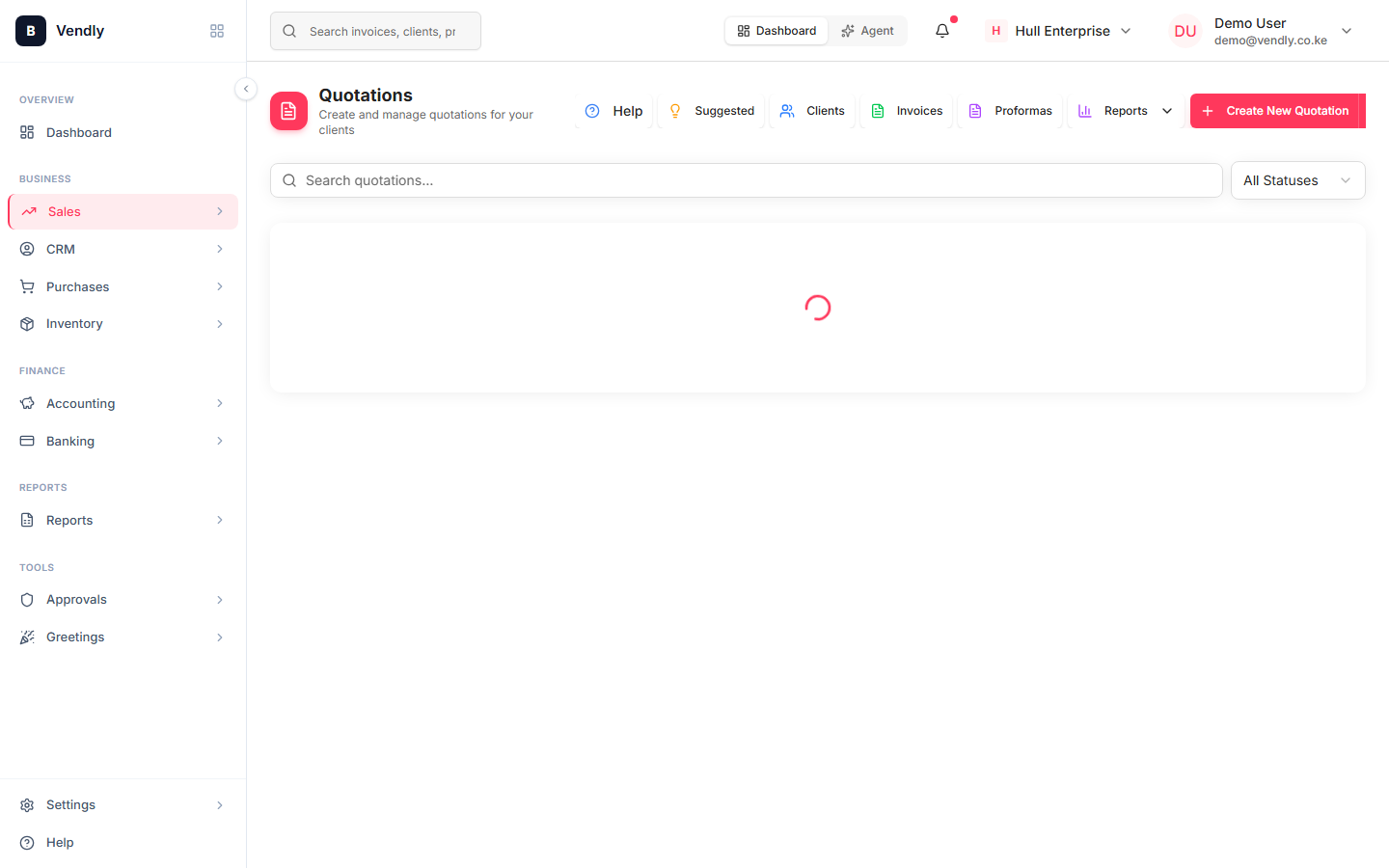The height and width of the screenshot is (868, 1389).
Task: Click the Vendly logo icon
Action: tap(31, 31)
